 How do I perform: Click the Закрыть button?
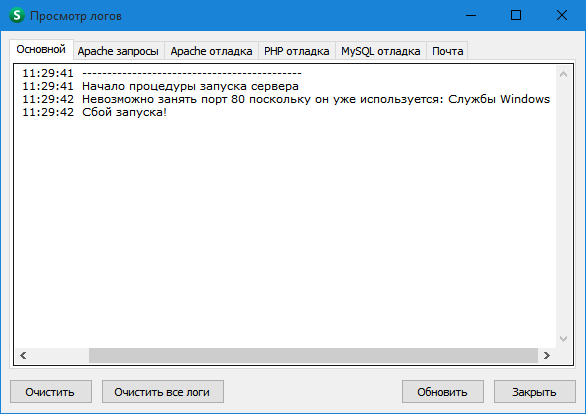(534, 392)
